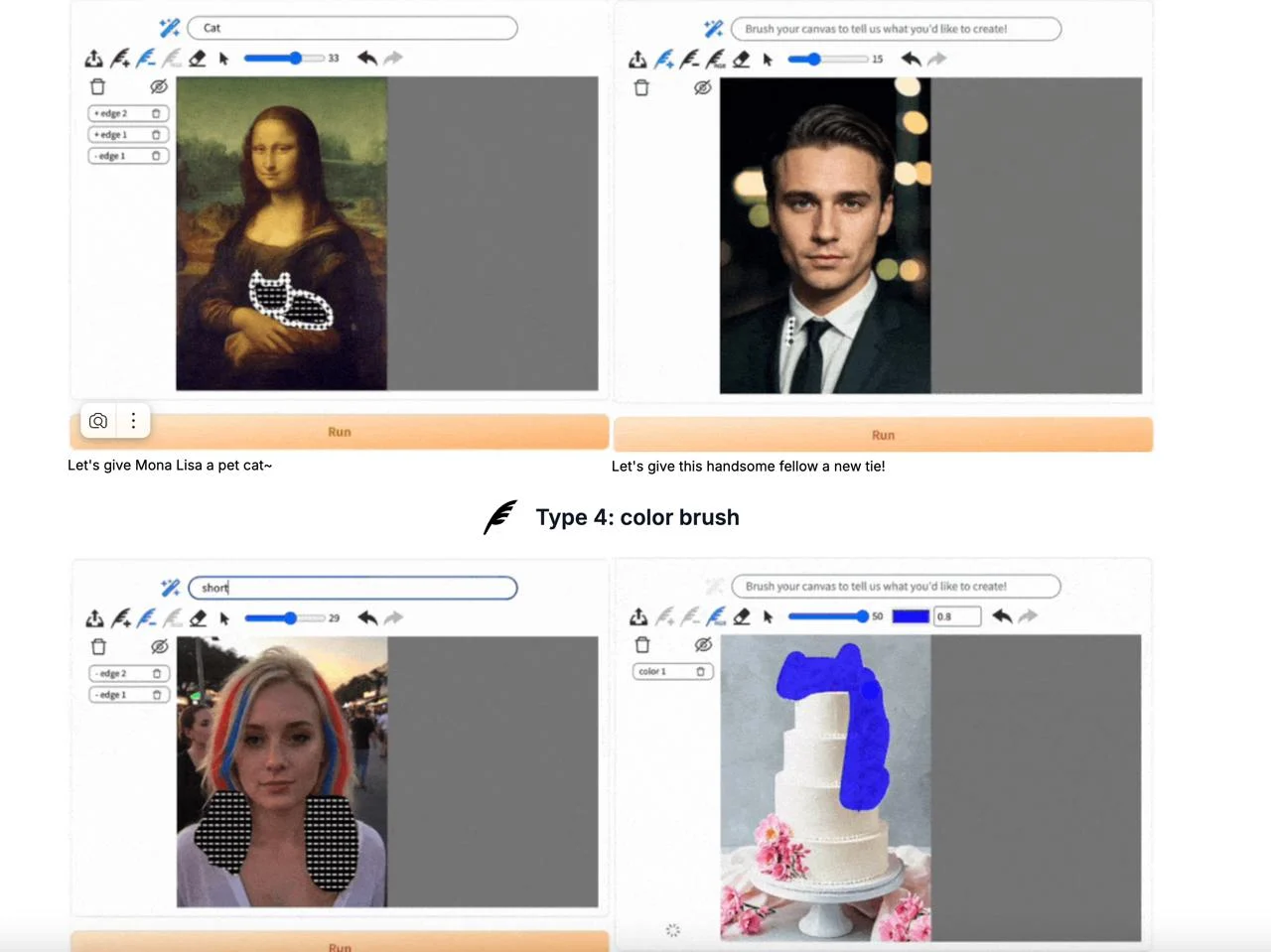Undo the last stroke in the Mona Lisa editor

coord(367,59)
